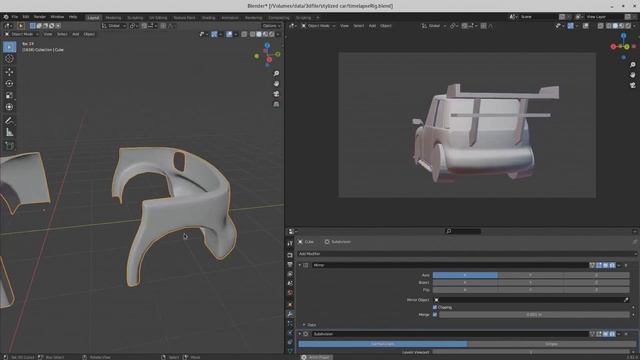
Task: Open Options dropdown in left viewport
Action: [x=271, y=26]
